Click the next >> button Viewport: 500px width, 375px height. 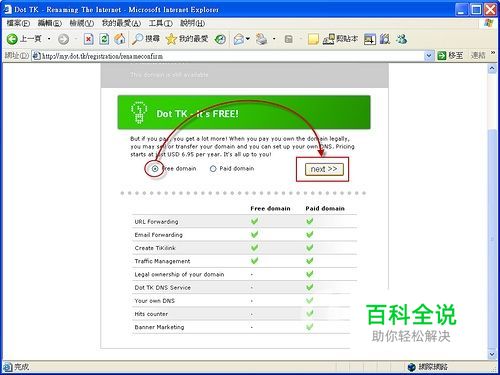point(324,169)
